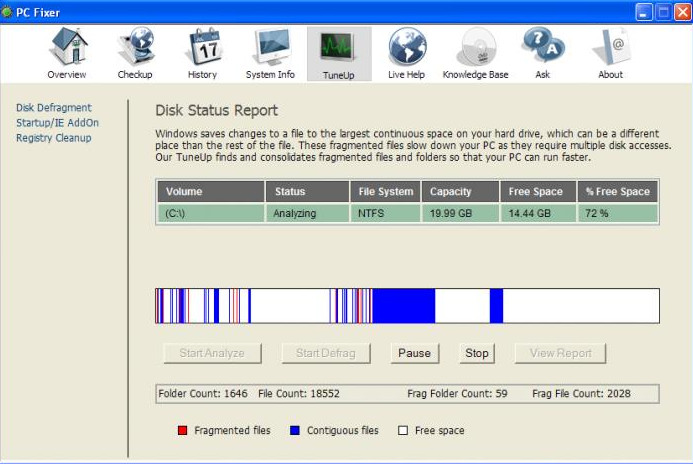The height and width of the screenshot is (464, 693).
Task: Click the Disk Status Report heading
Action: click(217, 110)
